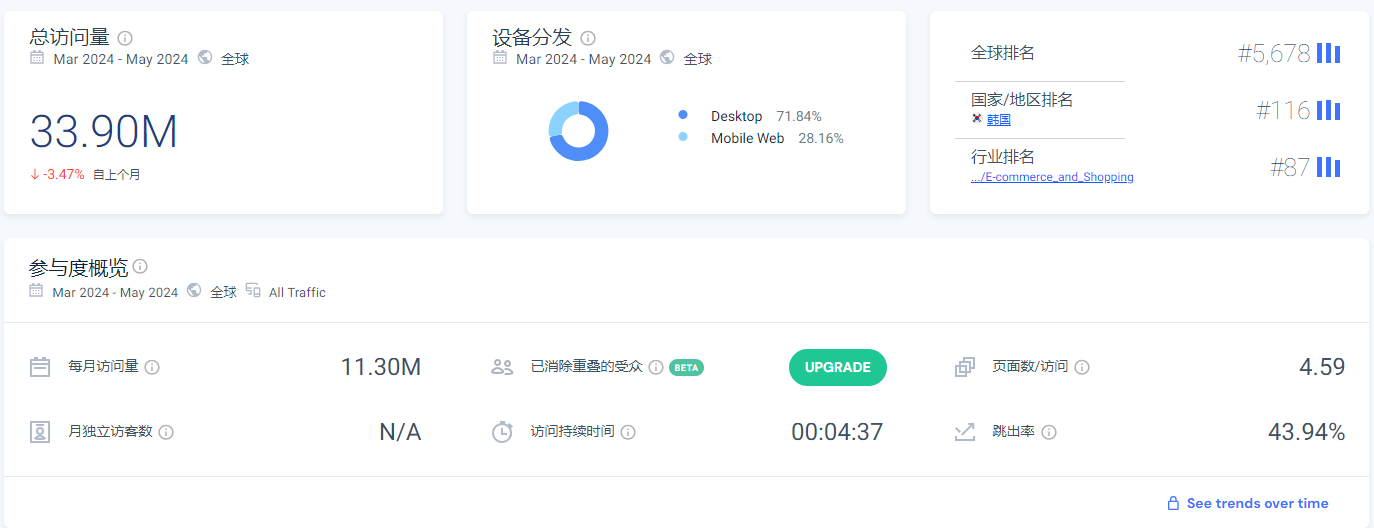The image size is (1374, 528).
Task: Click the #87 industry rank value
Action: coord(1290,167)
